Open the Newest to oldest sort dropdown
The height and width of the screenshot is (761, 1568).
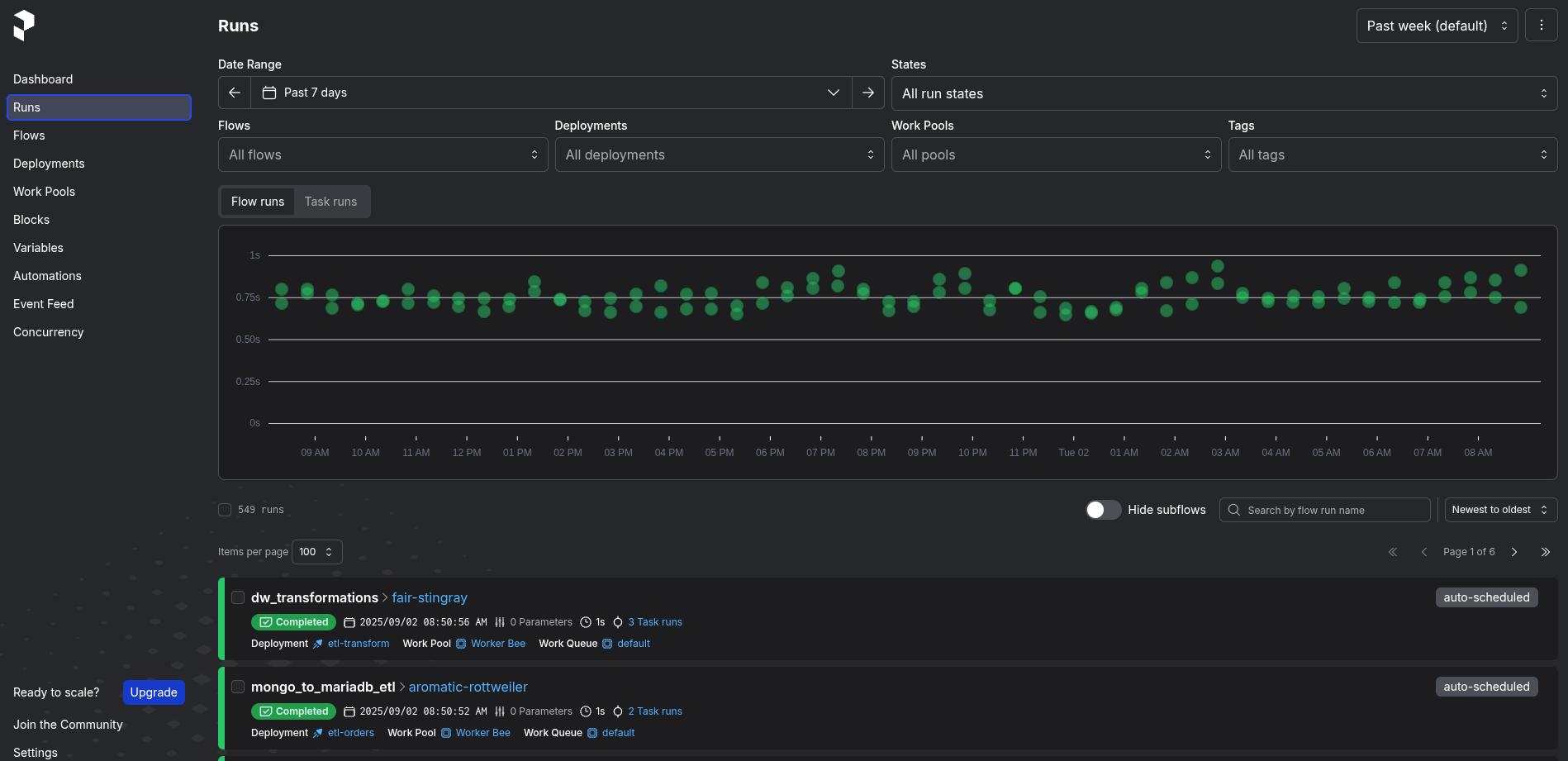pyautogui.click(x=1500, y=510)
